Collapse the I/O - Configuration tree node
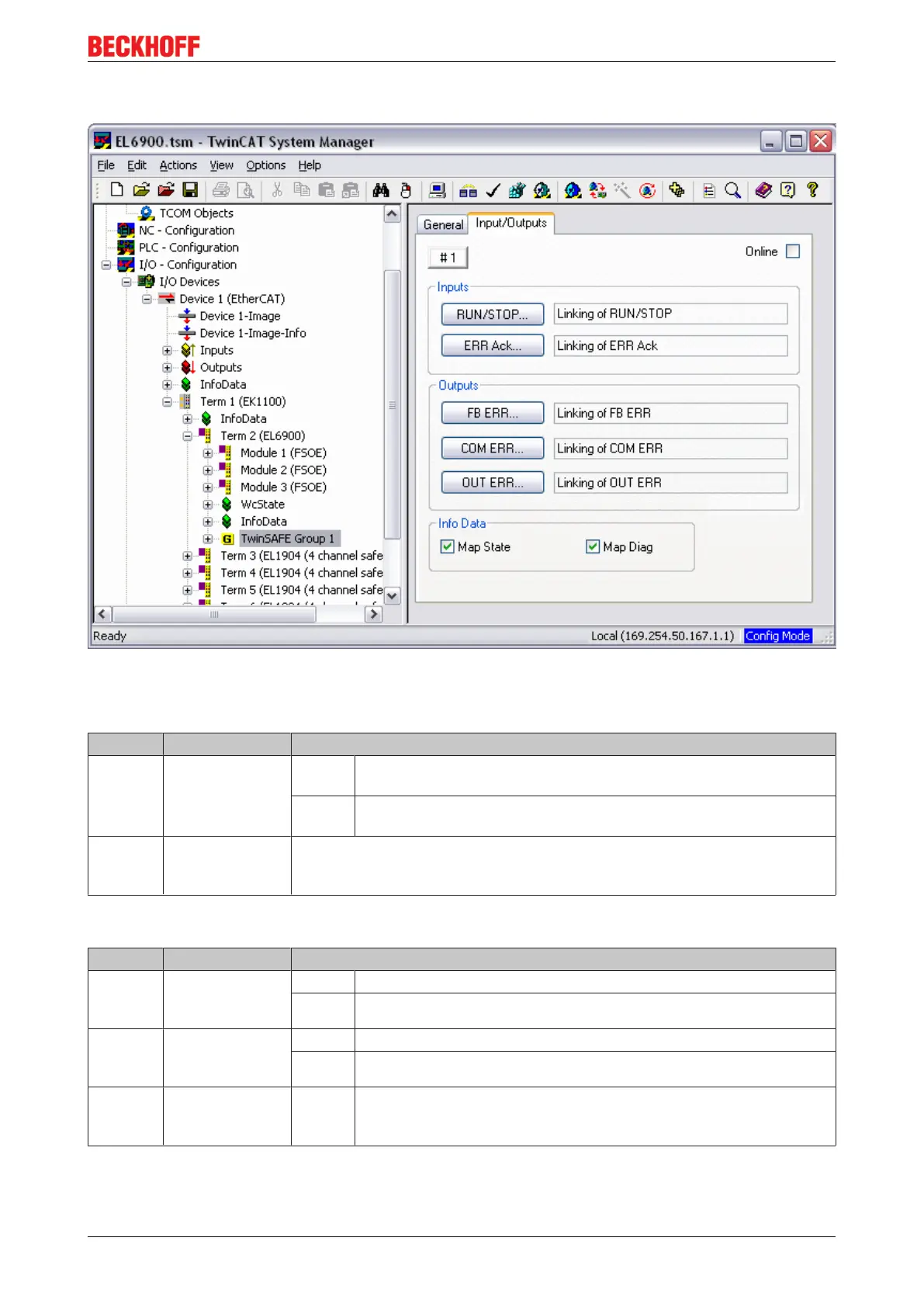Screen dimensions: 924x1307 (x=106, y=265)
